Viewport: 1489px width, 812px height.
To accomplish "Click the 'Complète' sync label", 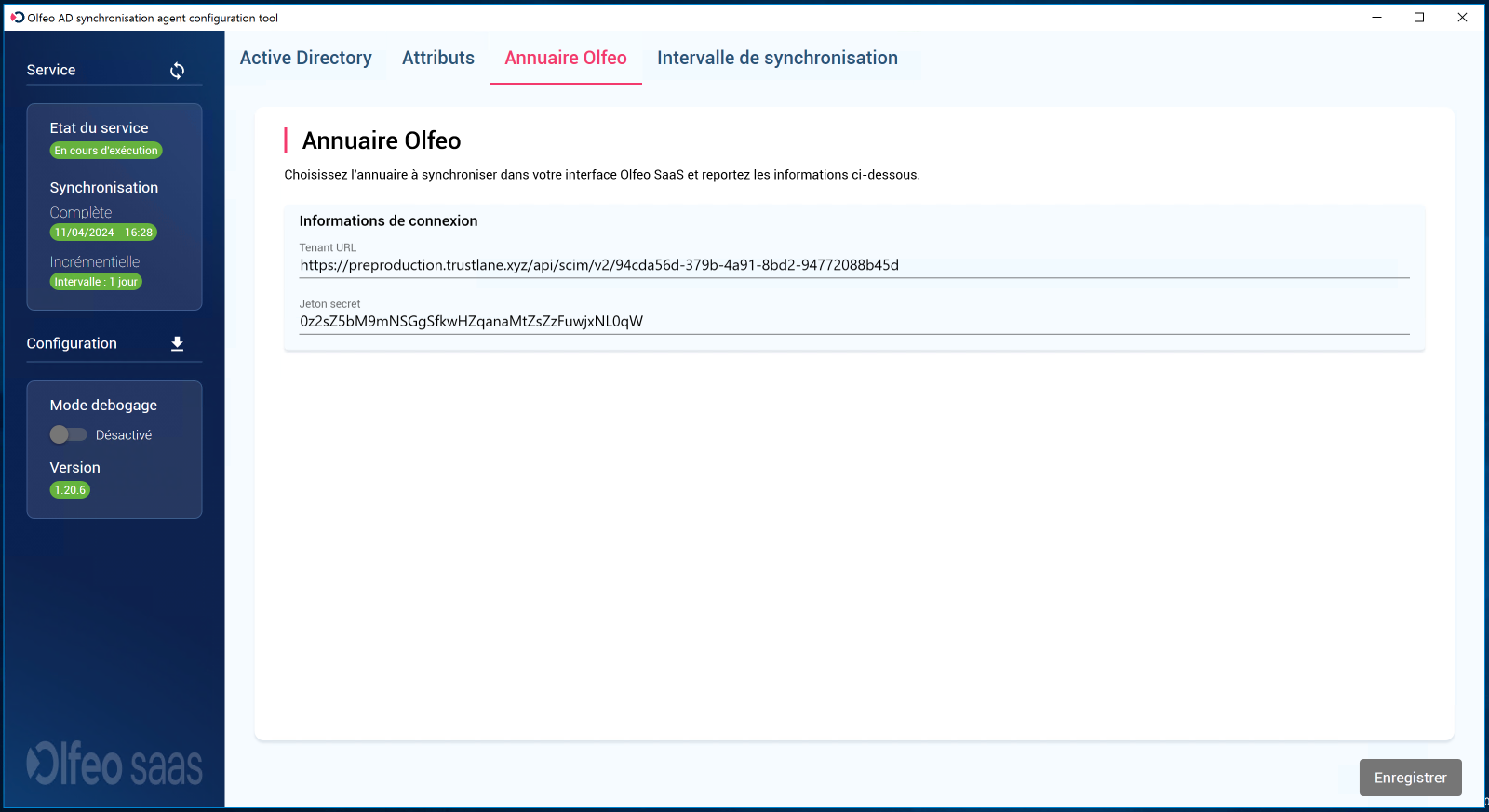I will pos(81,213).
